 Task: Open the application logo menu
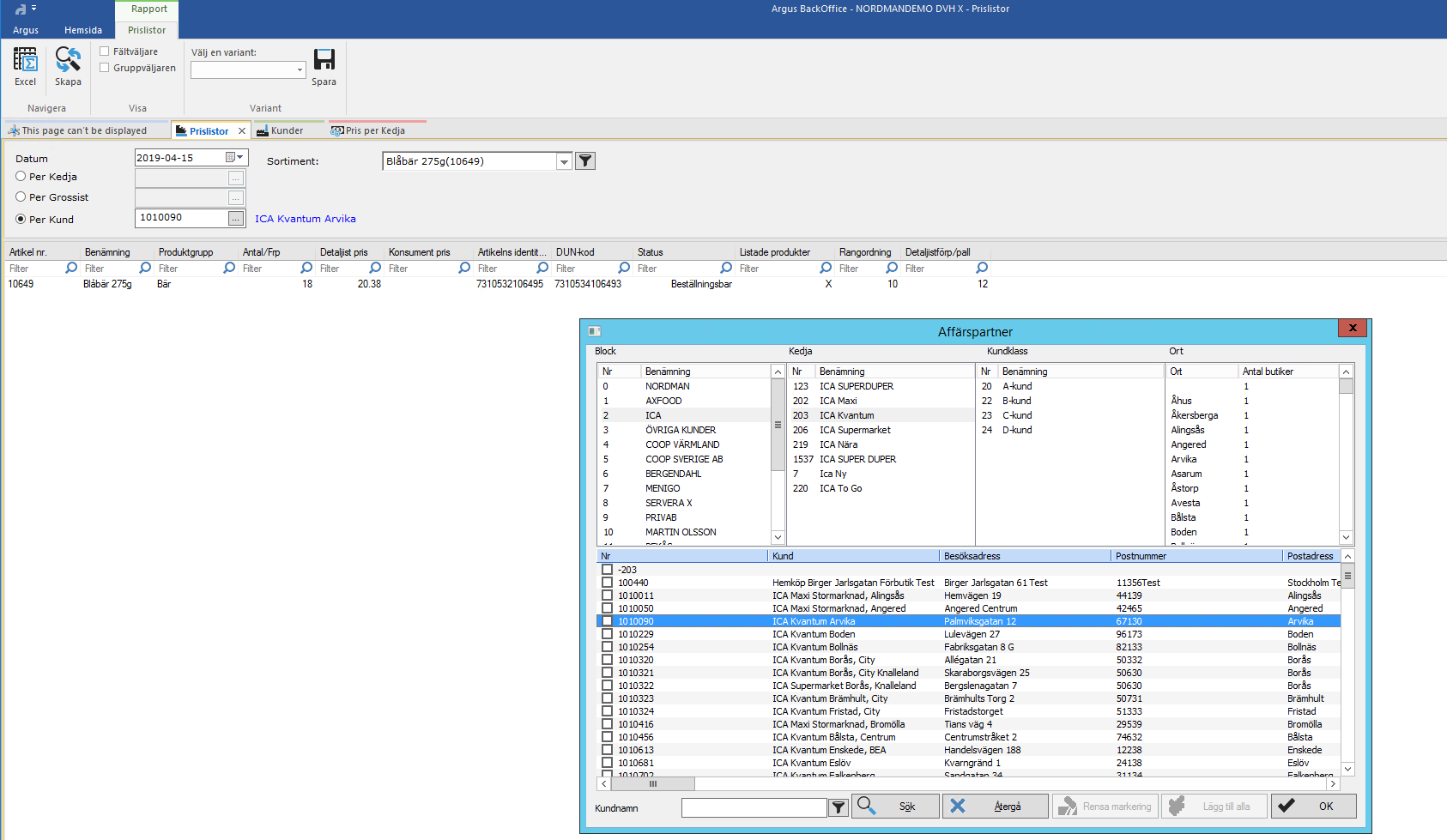pos(21,9)
